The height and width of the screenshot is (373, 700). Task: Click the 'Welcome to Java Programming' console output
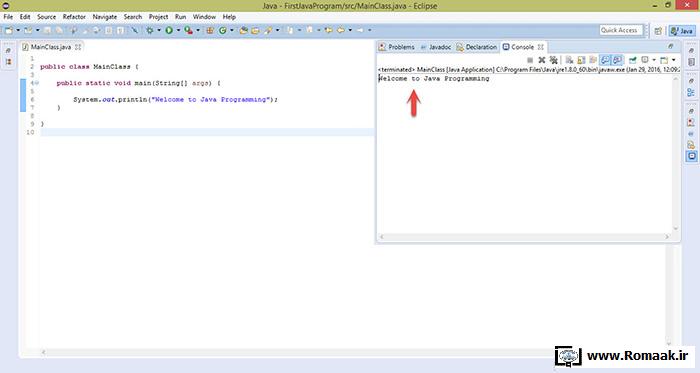pyautogui.click(x=434, y=79)
